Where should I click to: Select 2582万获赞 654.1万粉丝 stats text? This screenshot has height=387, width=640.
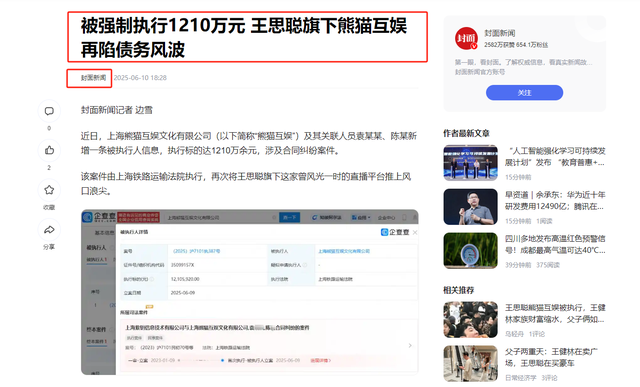pos(516,45)
